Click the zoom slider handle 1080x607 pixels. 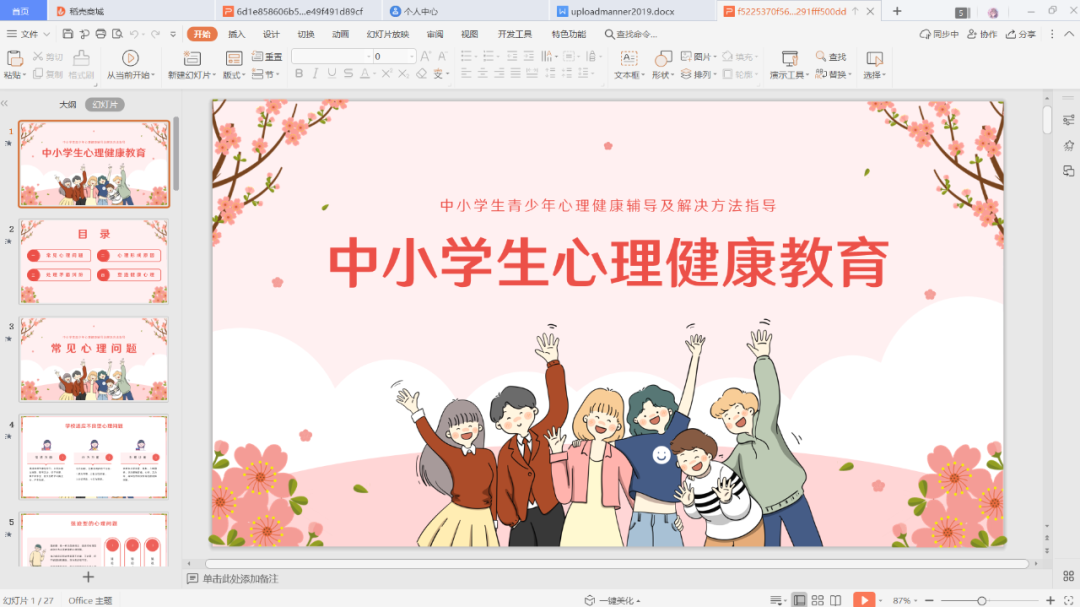pos(982,601)
